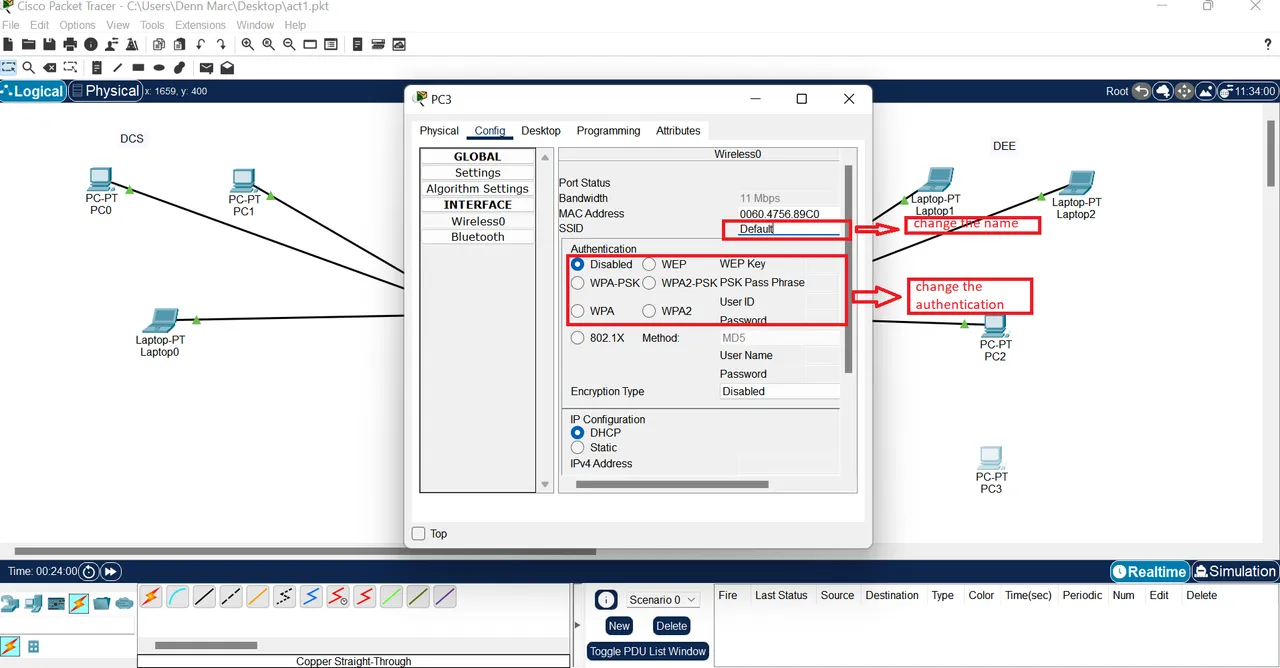Enable the Top checkbox in PC3 window
The image size is (1280, 668).
[419, 534]
